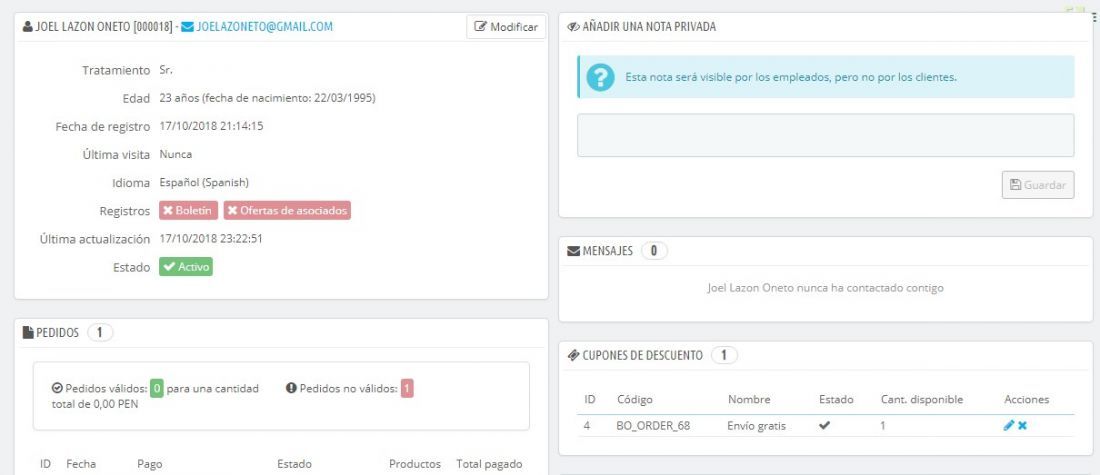The image size is (1100, 475).
Task: Click the Pedidos no válidos warning icon
Action: pos(292,388)
